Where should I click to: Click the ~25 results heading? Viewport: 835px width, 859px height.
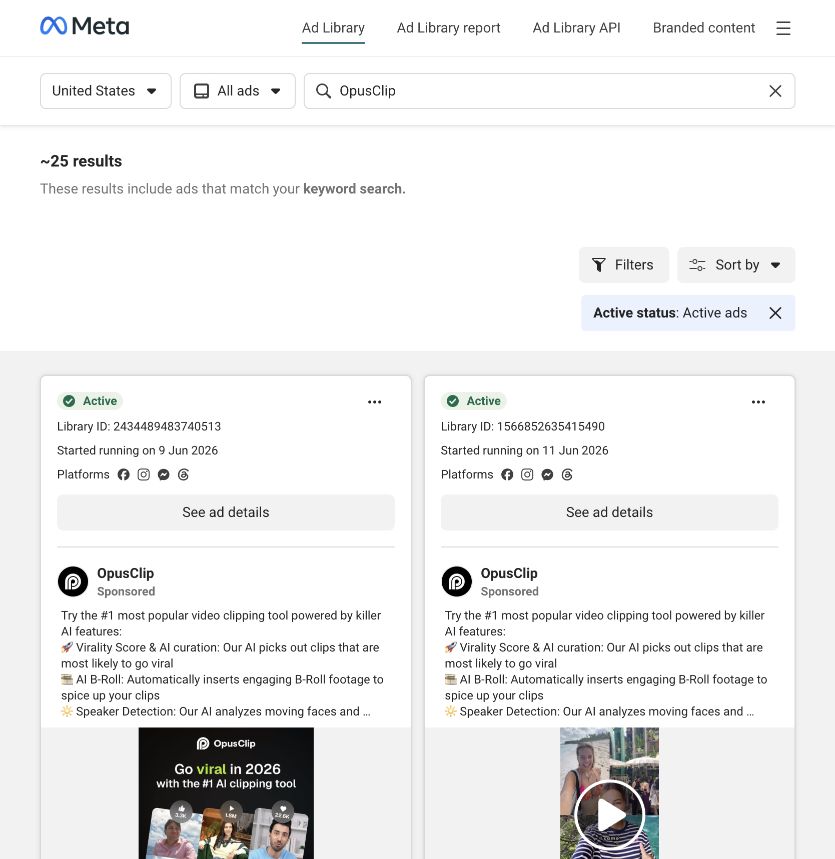click(x=81, y=161)
